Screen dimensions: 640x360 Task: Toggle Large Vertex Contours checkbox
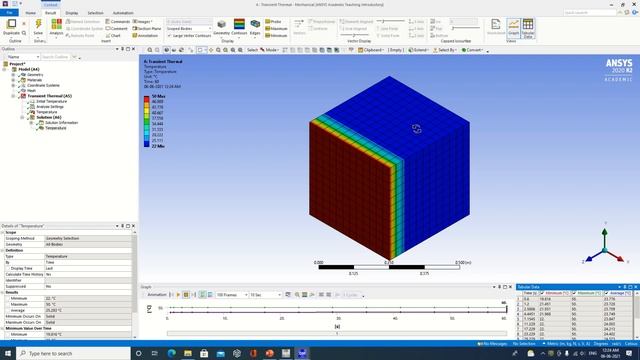169,36
